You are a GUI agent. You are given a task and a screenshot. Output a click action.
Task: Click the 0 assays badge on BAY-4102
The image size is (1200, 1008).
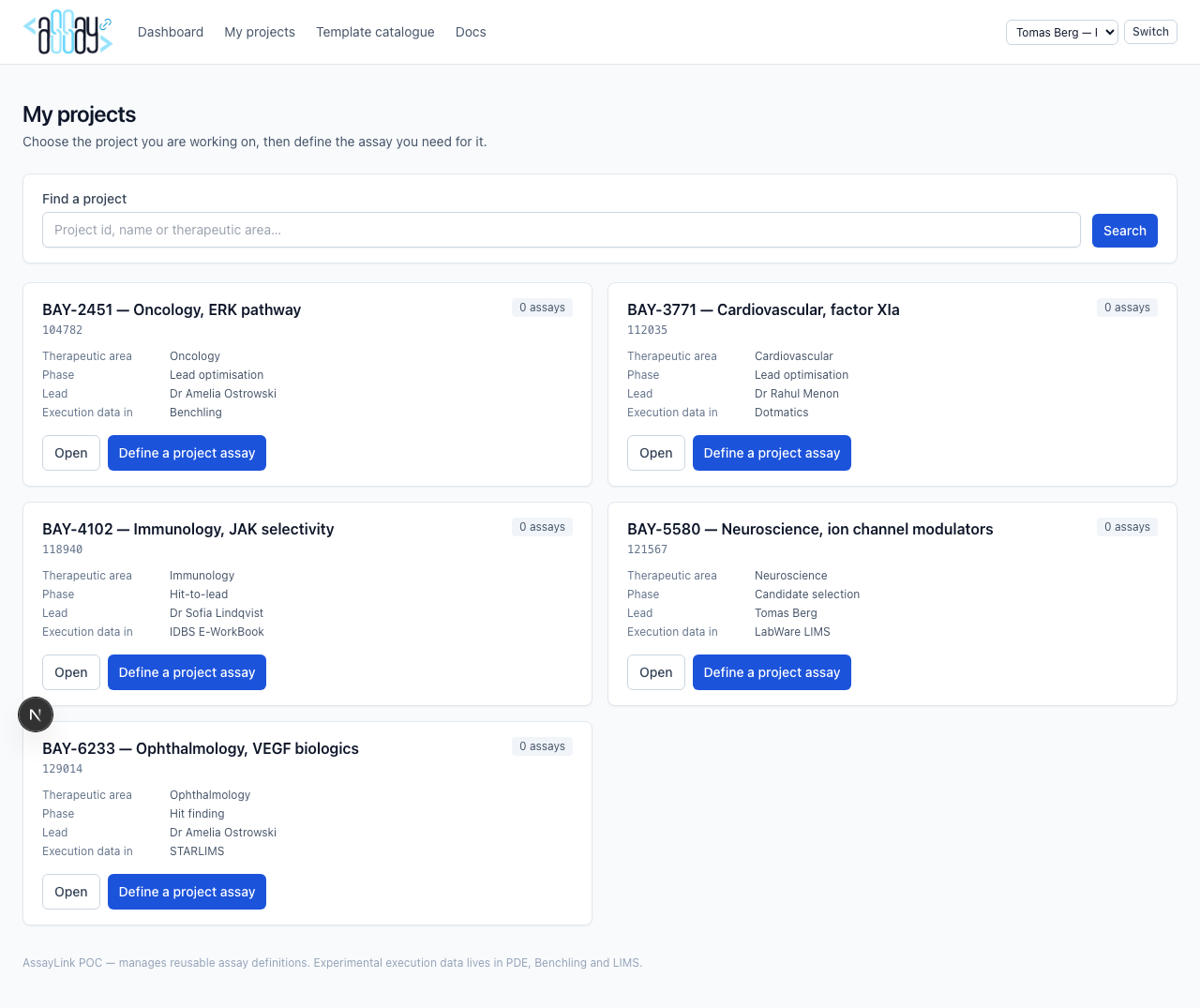click(542, 527)
